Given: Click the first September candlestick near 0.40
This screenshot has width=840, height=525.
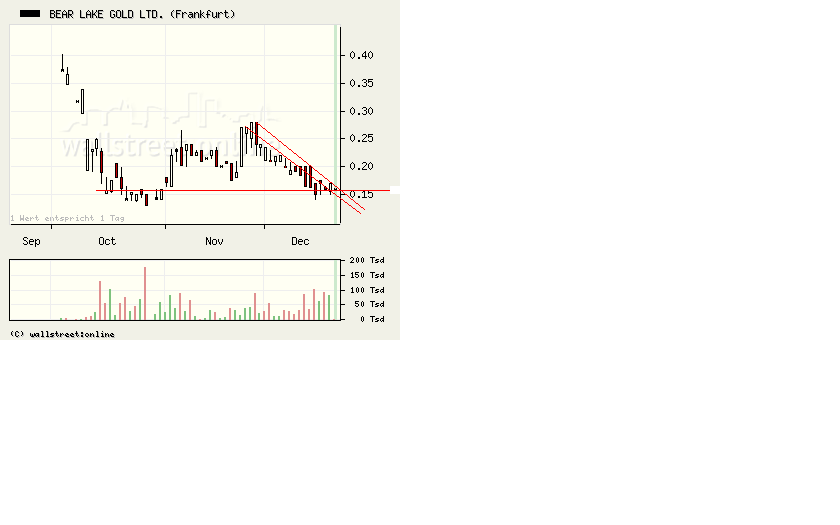Looking at the screenshot, I should click(x=62, y=63).
